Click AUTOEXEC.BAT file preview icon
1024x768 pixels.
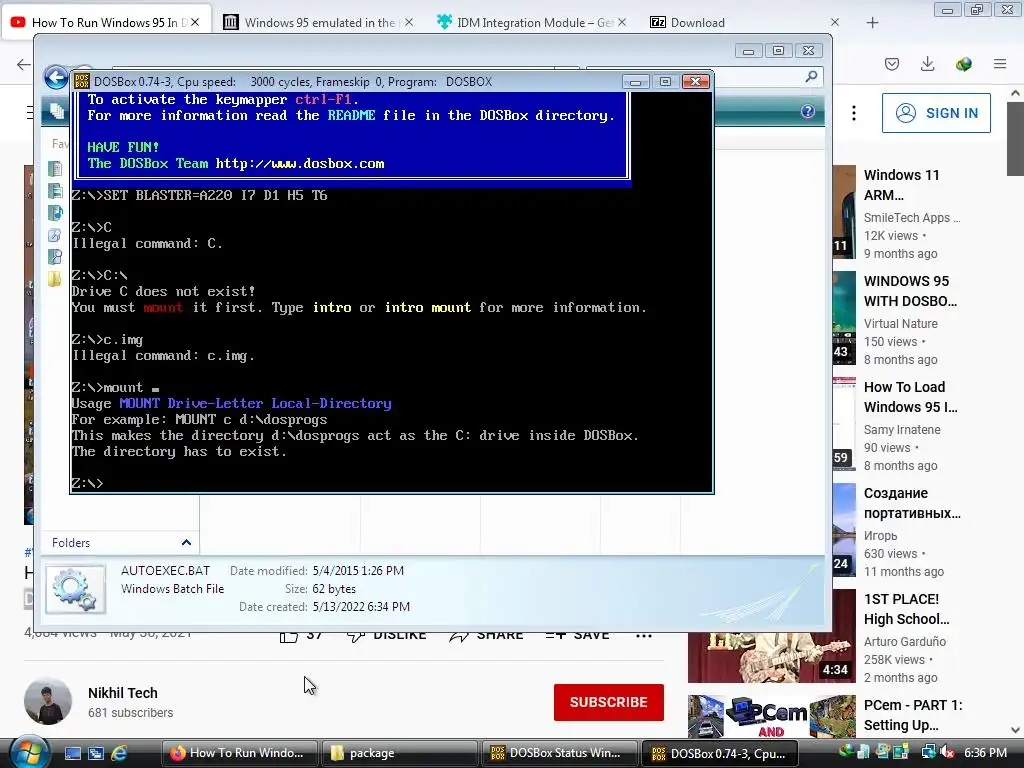(x=75, y=589)
